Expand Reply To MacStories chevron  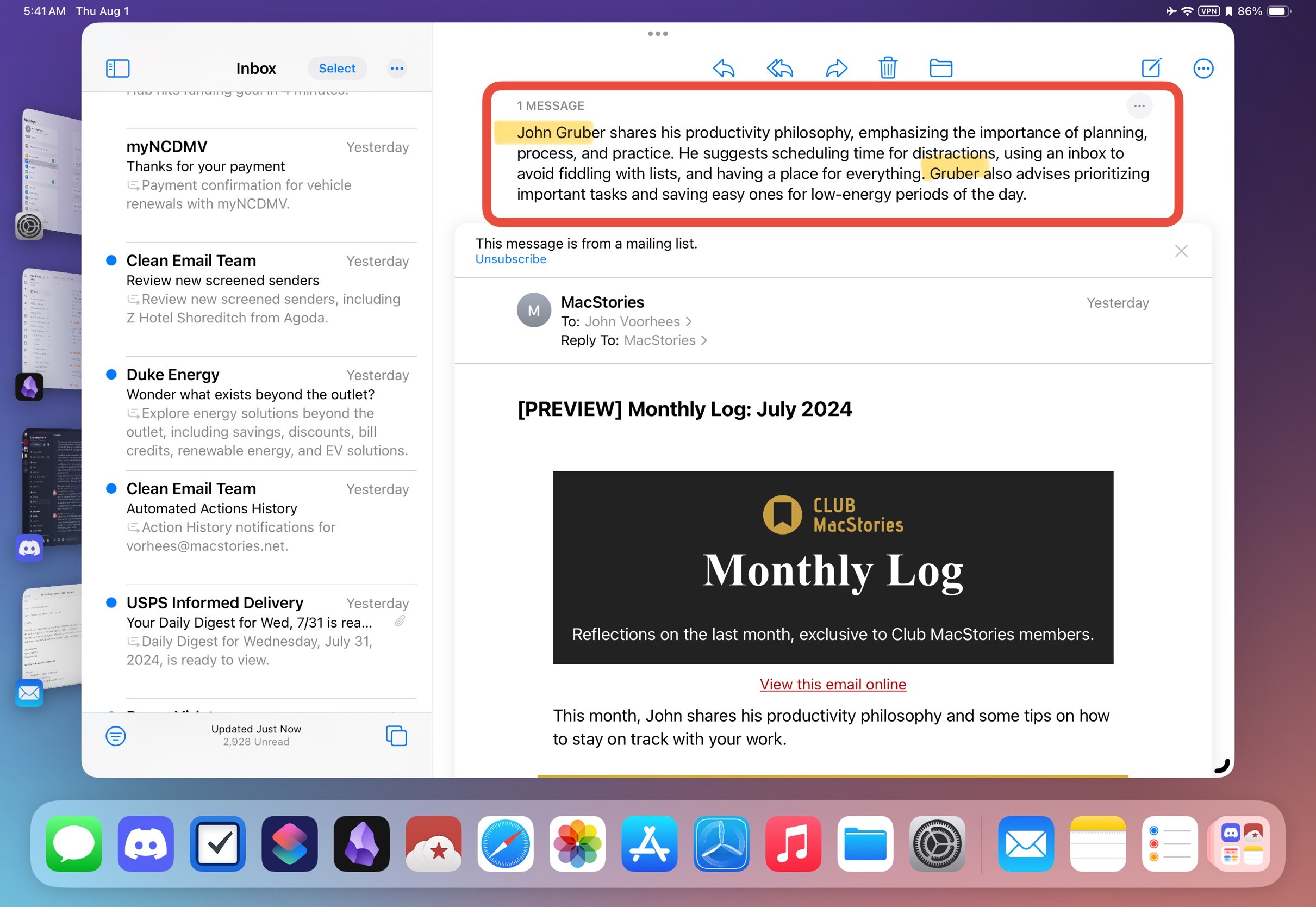point(704,340)
